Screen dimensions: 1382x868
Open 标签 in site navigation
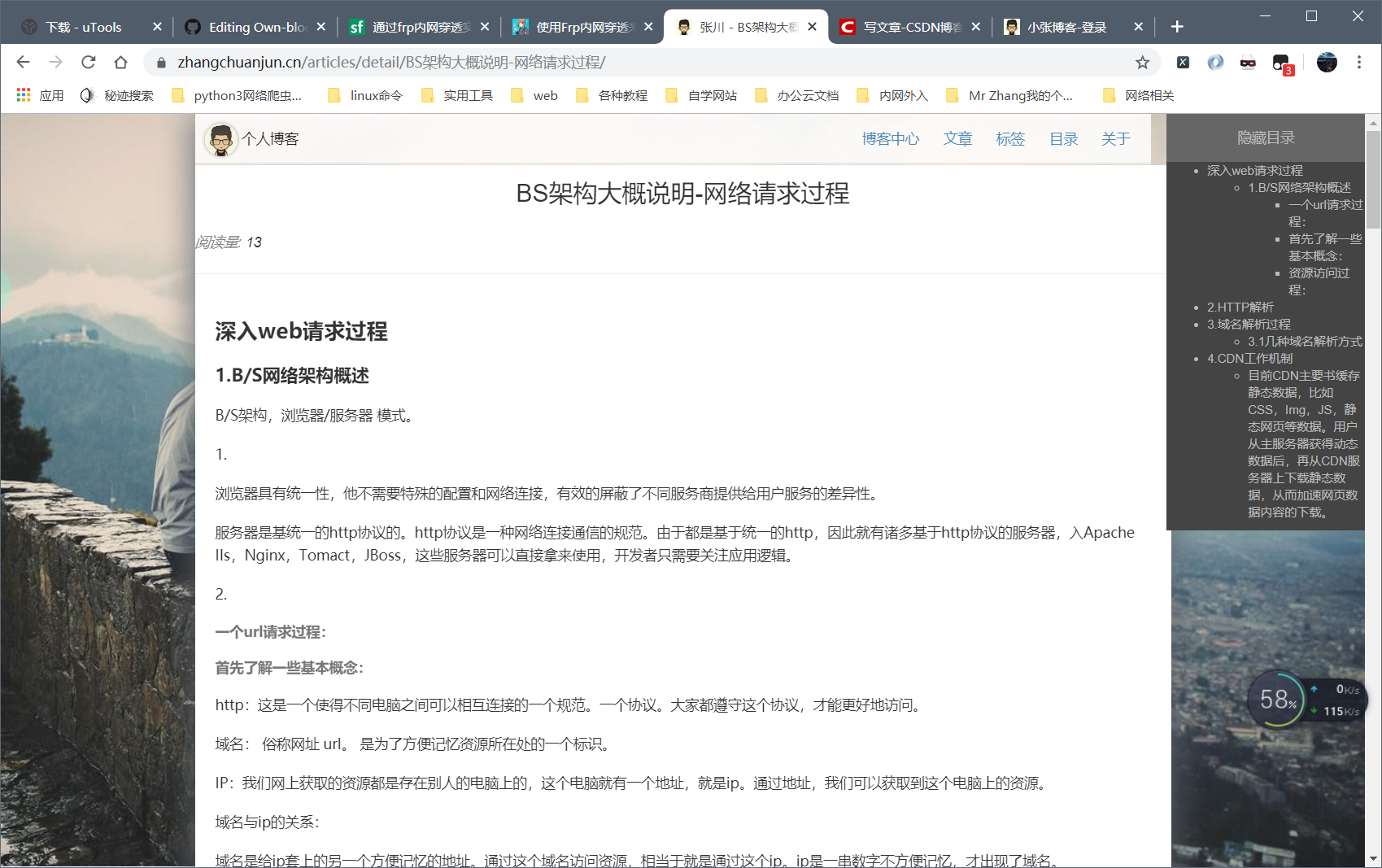pyautogui.click(x=1010, y=139)
